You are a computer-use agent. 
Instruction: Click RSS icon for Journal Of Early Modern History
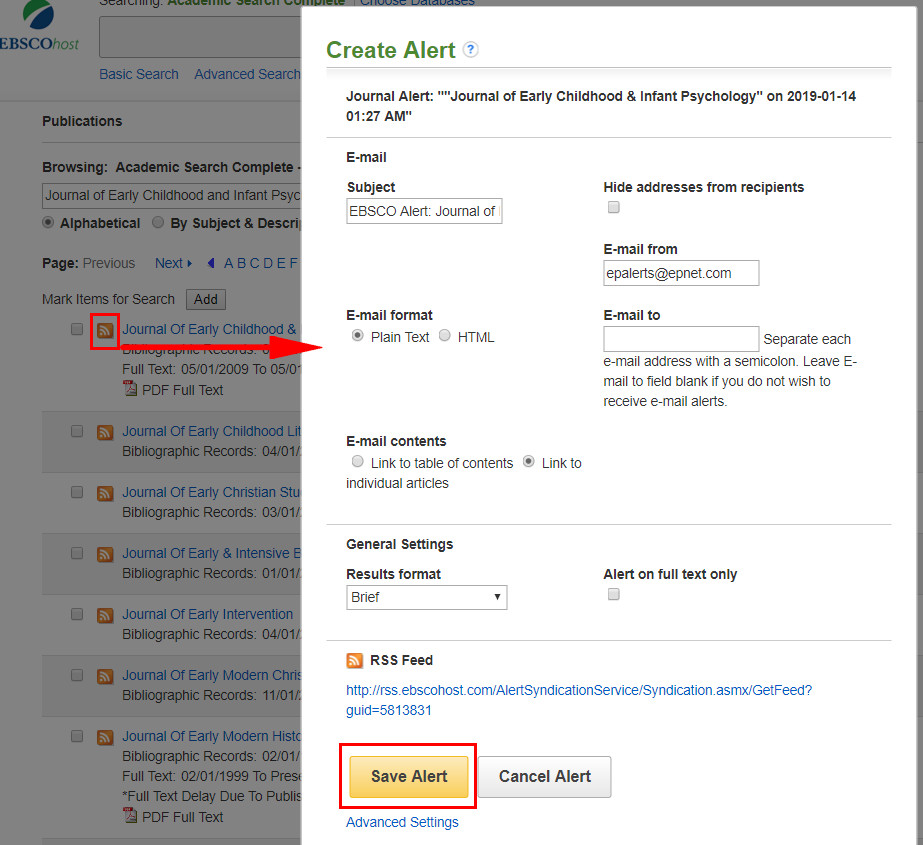coord(105,737)
